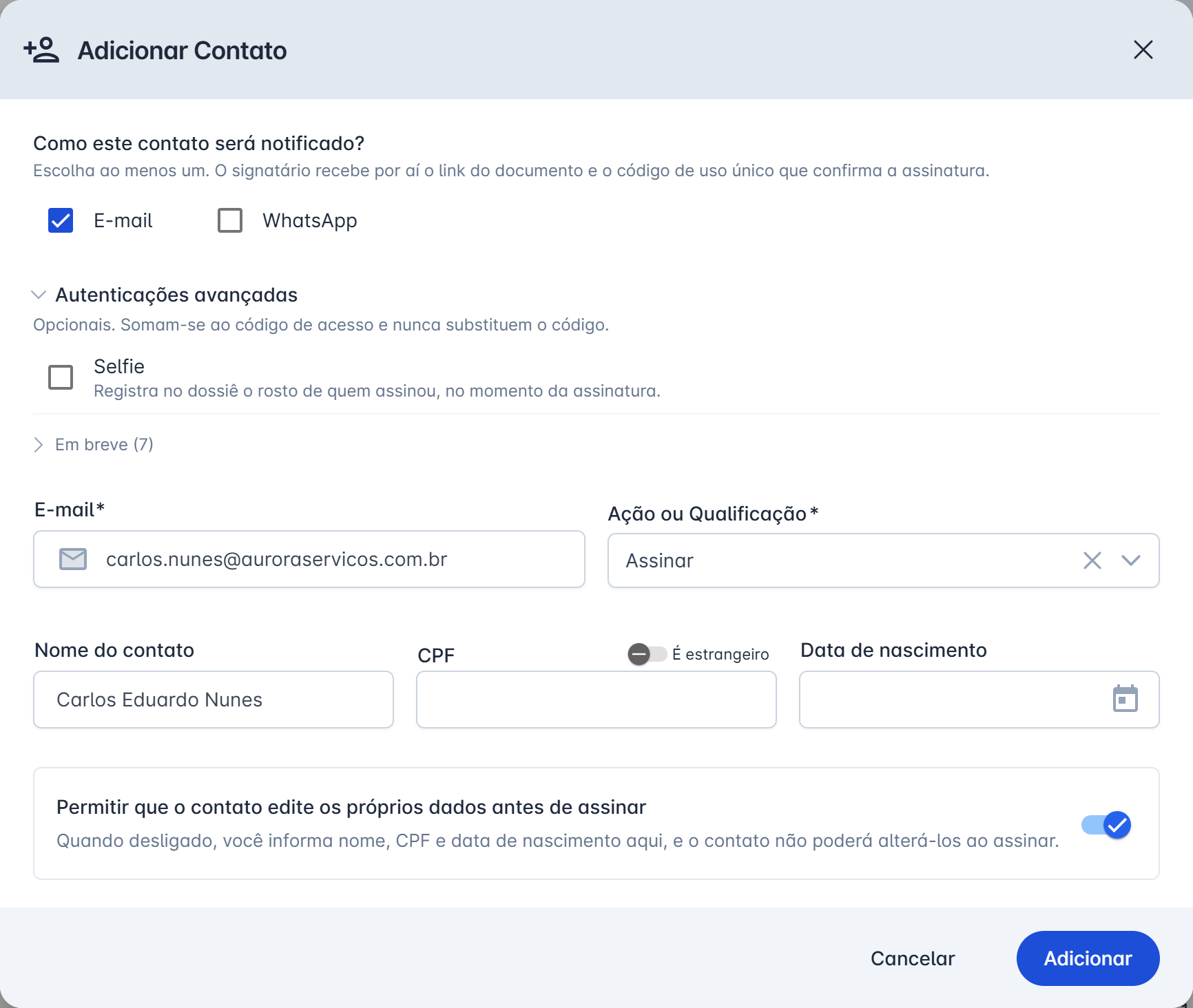Click the Data de nascimento input field
Image resolution: width=1193 pixels, height=1008 pixels.
(x=979, y=700)
